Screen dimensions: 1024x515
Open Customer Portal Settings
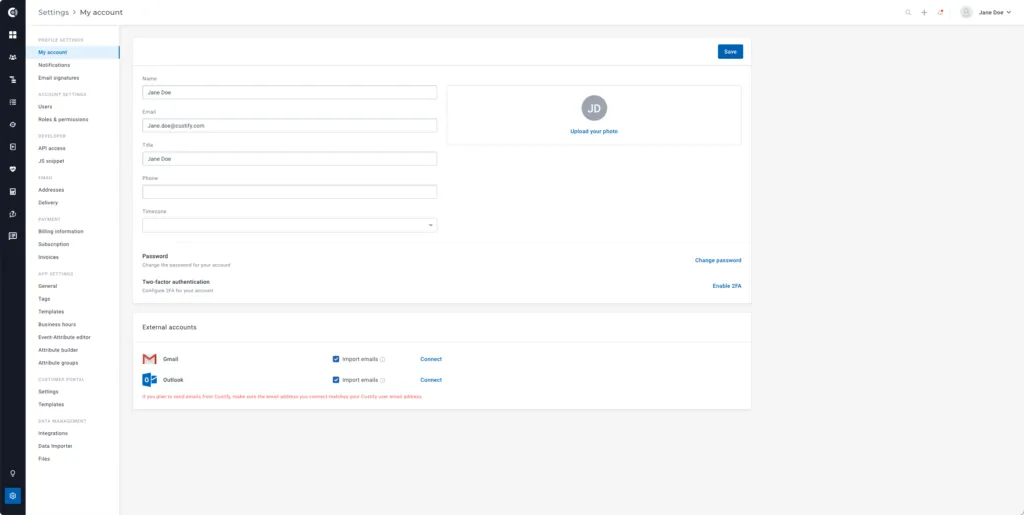point(48,392)
